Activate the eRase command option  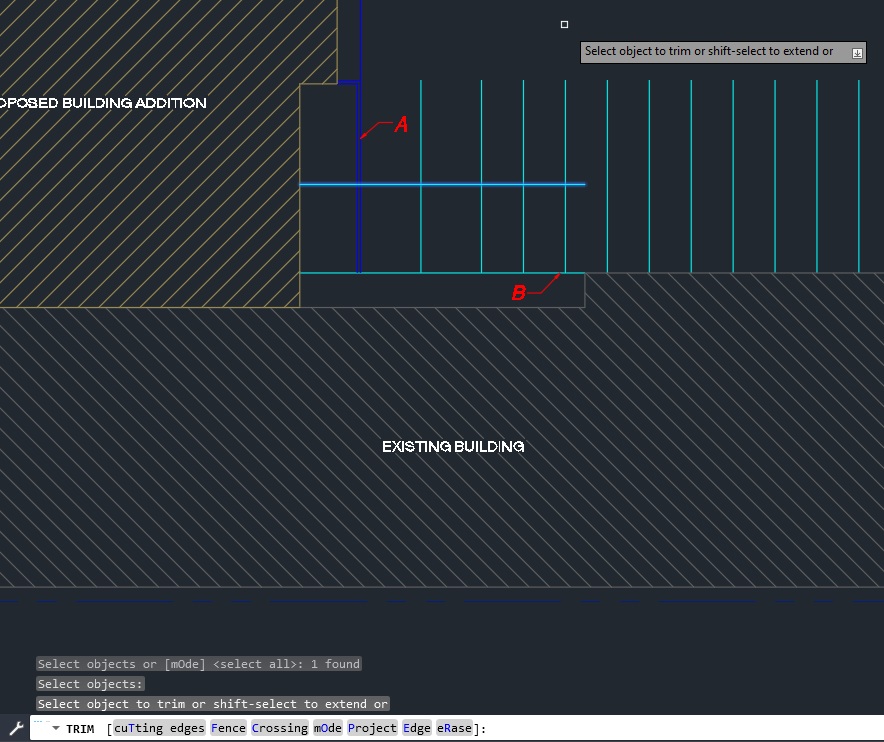453,728
